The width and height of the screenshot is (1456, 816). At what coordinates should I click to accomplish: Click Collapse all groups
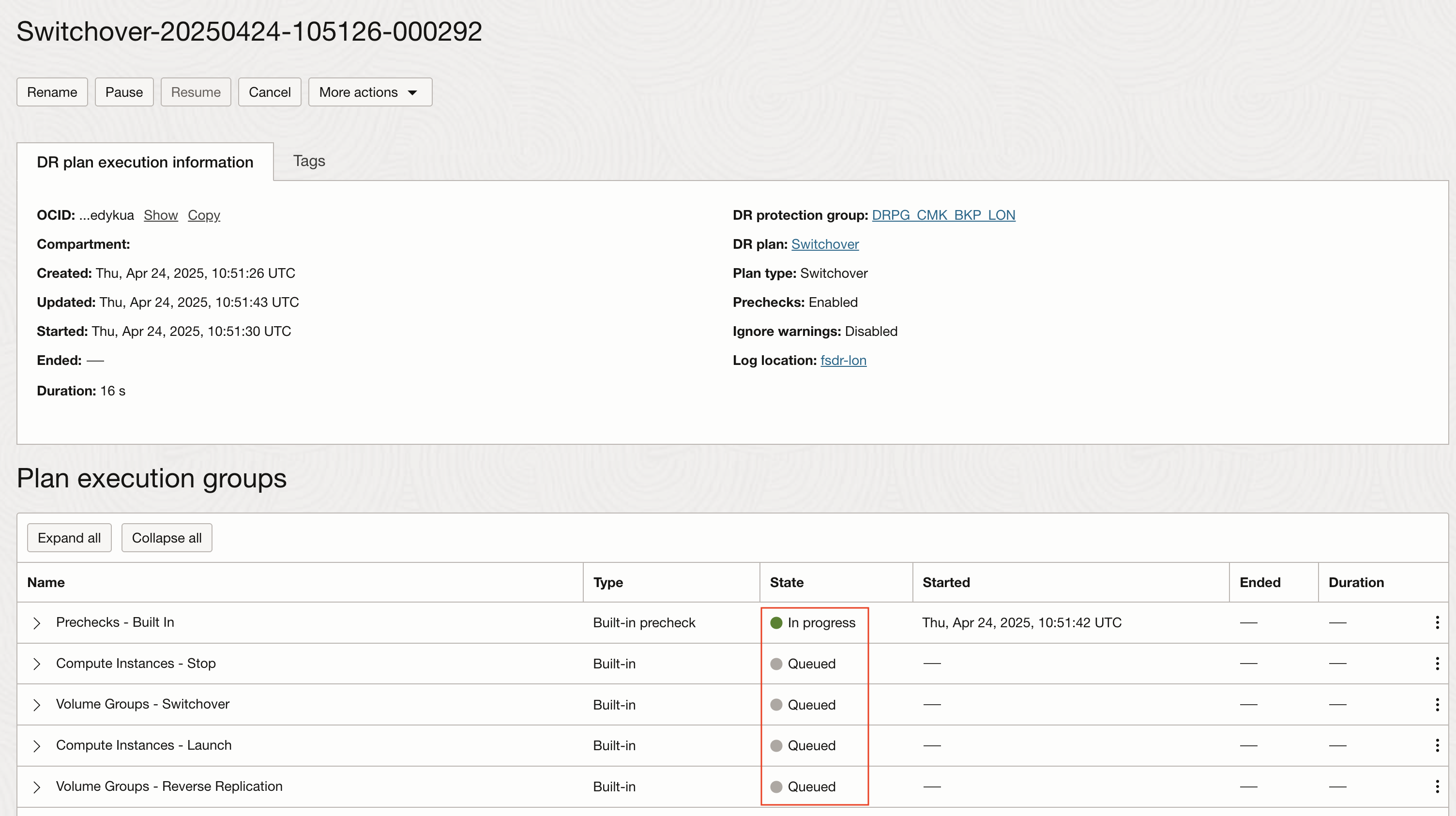pos(166,537)
